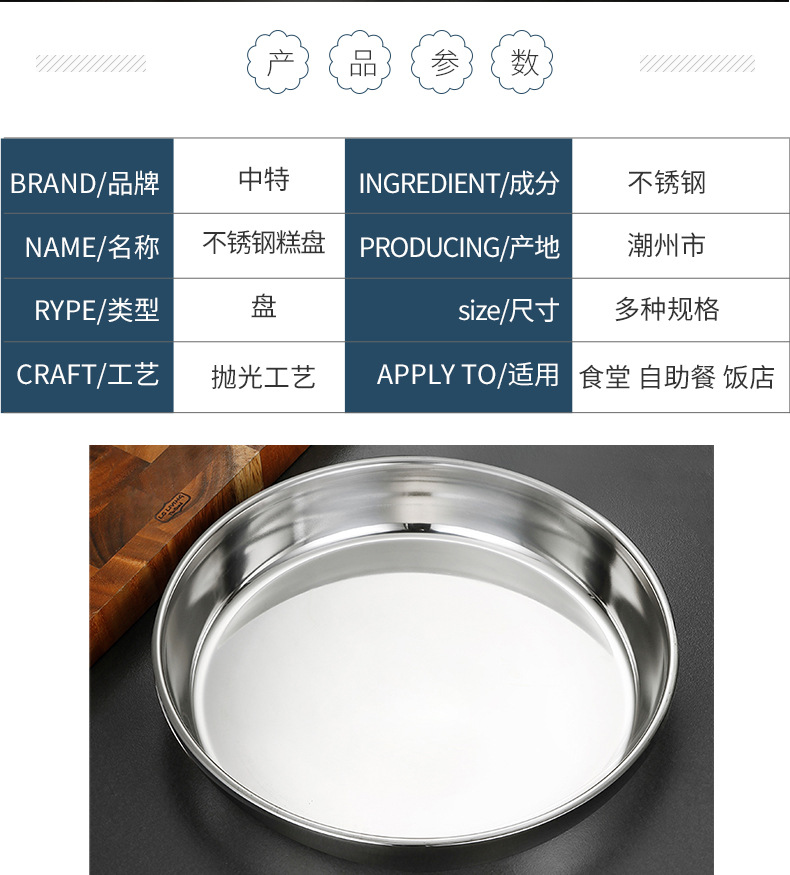Select the 潮州市 origin value
790x875 pixels.
click(x=666, y=246)
